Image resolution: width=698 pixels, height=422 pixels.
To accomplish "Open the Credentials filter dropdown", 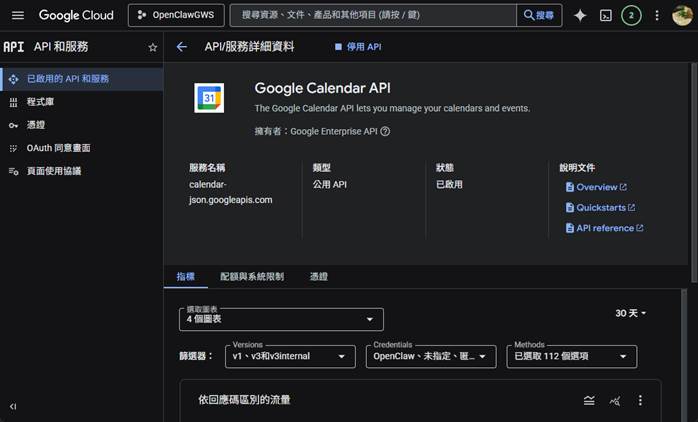I will point(431,357).
